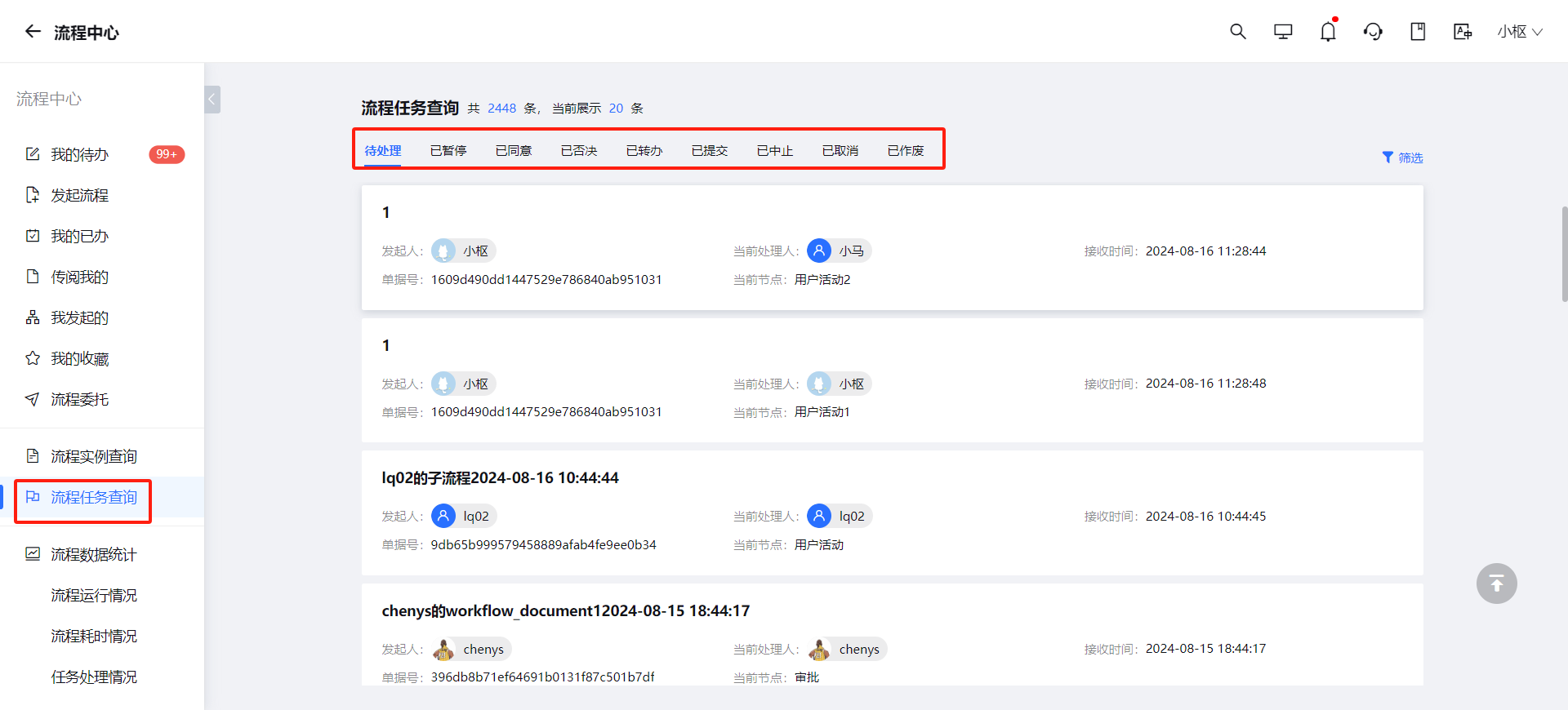Screen dimensions: 1568x710
Task: Switch to the 已中止 tab
Action: (775, 151)
